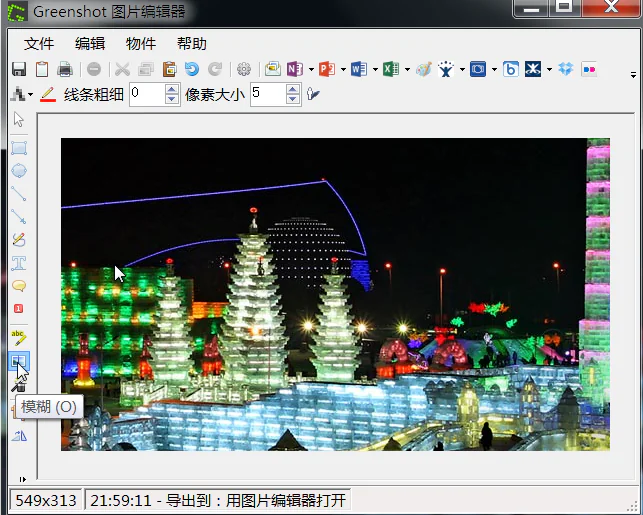Select the freehand drawing tool
The width and height of the screenshot is (643, 515).
19,239
